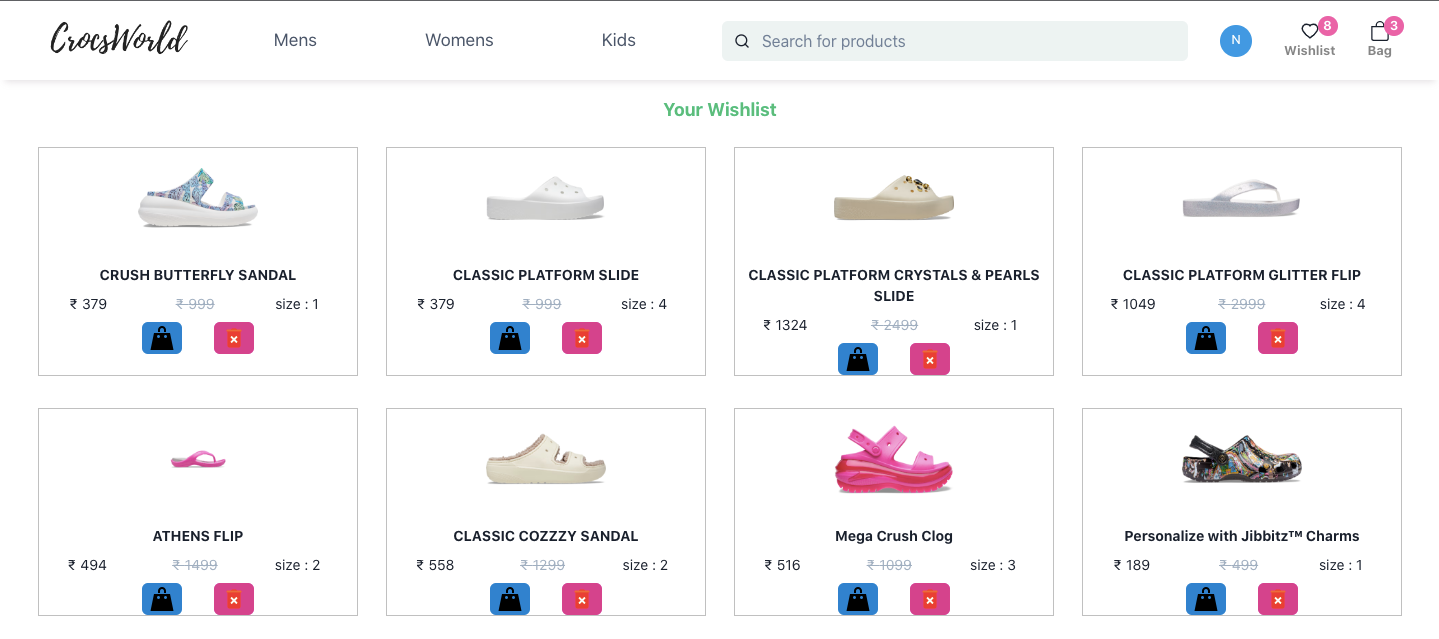Image resolution: width=1439 pixels, height=639 pixels.
Task: Add Crush Butterfly Sandal to bag
Action: tap(162, 338)
